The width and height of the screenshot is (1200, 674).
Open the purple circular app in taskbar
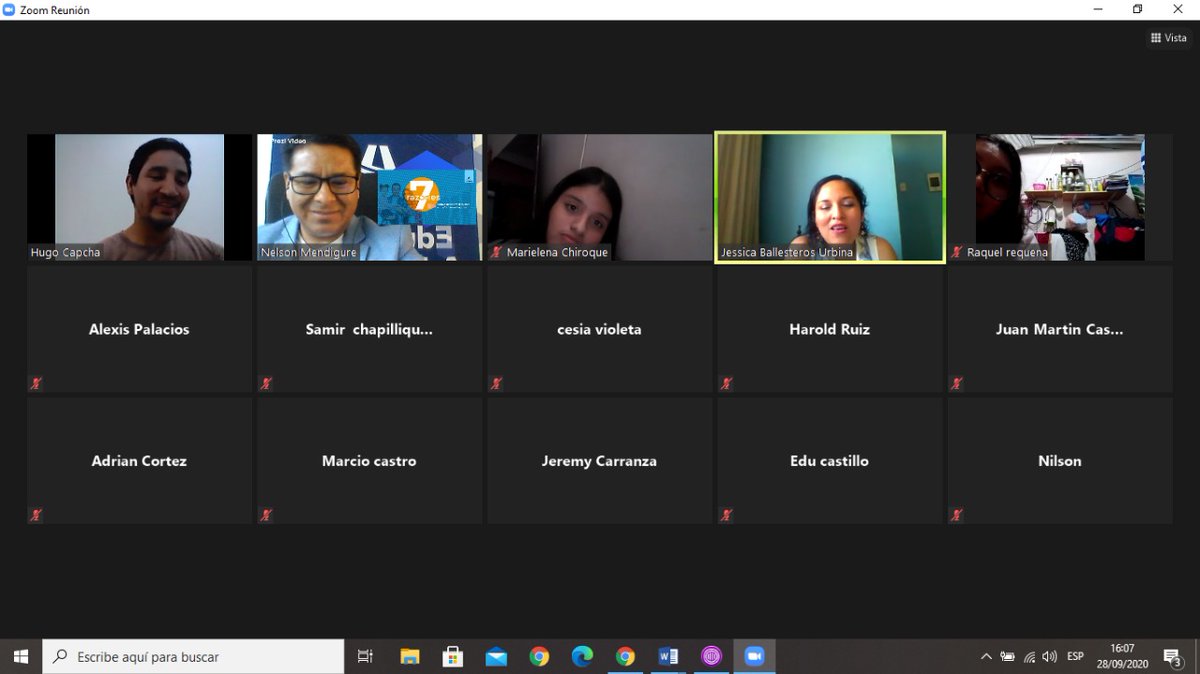pyautogui.click(x=711, y=656)
